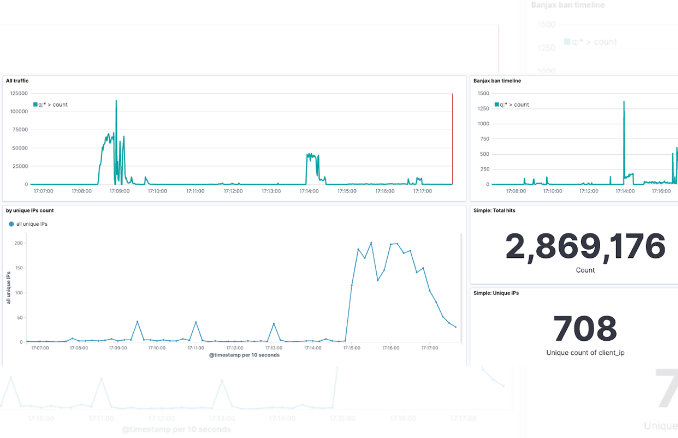Click 'Unique count of client_ip' metric label

pos(571,353)
